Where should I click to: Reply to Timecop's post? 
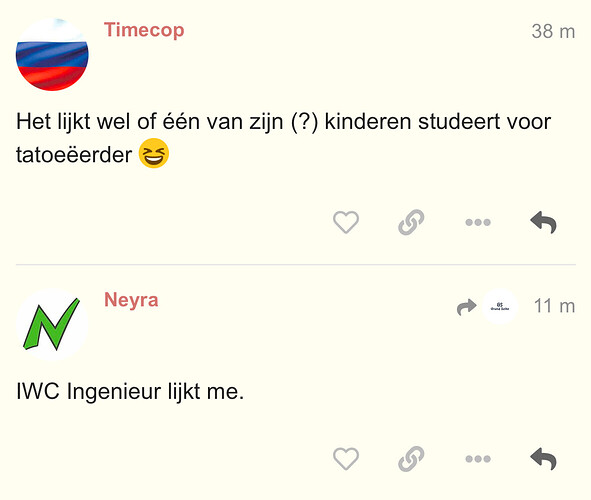point(544,222)
